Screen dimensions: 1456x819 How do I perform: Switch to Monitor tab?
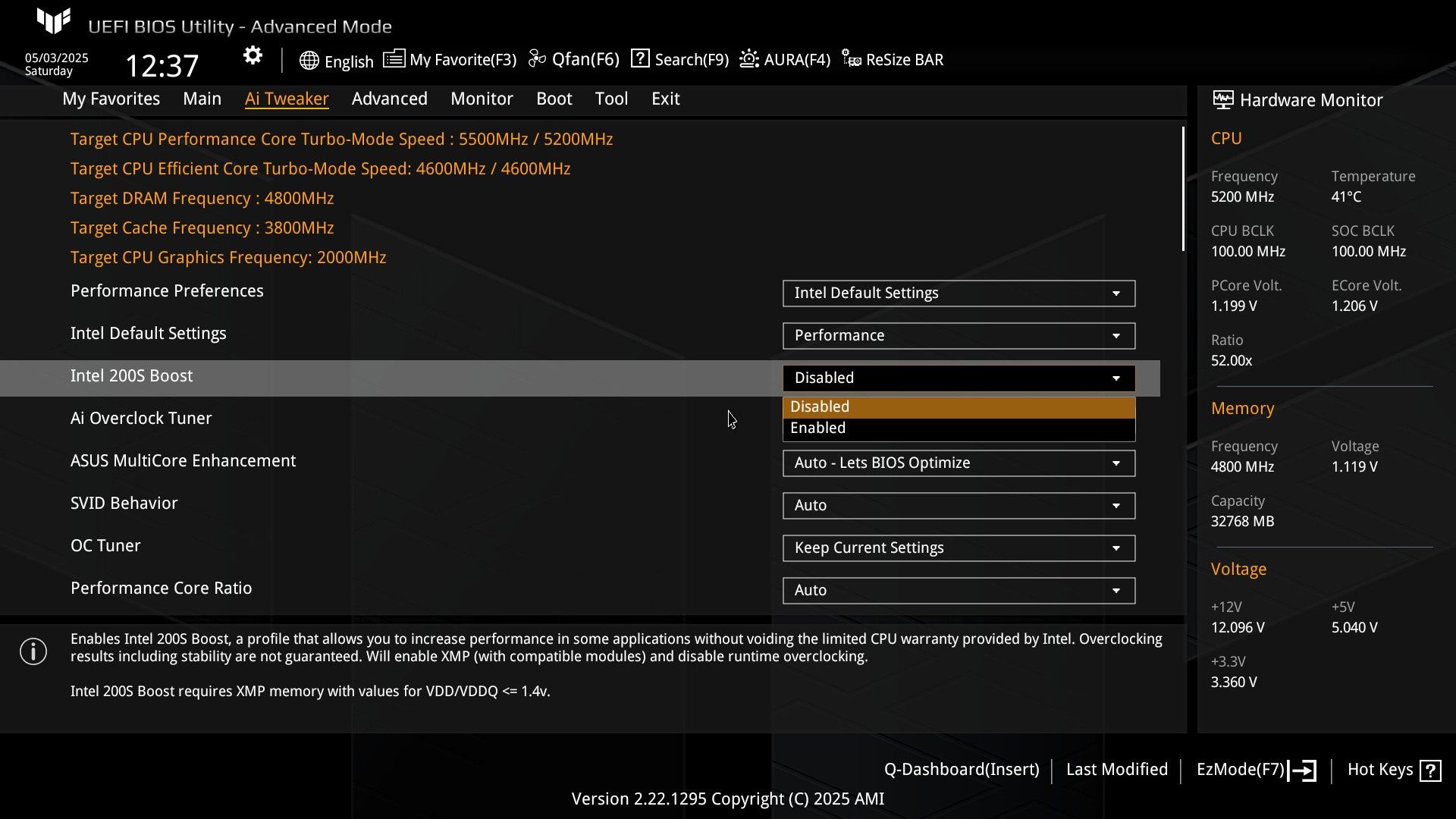[482, 99]
